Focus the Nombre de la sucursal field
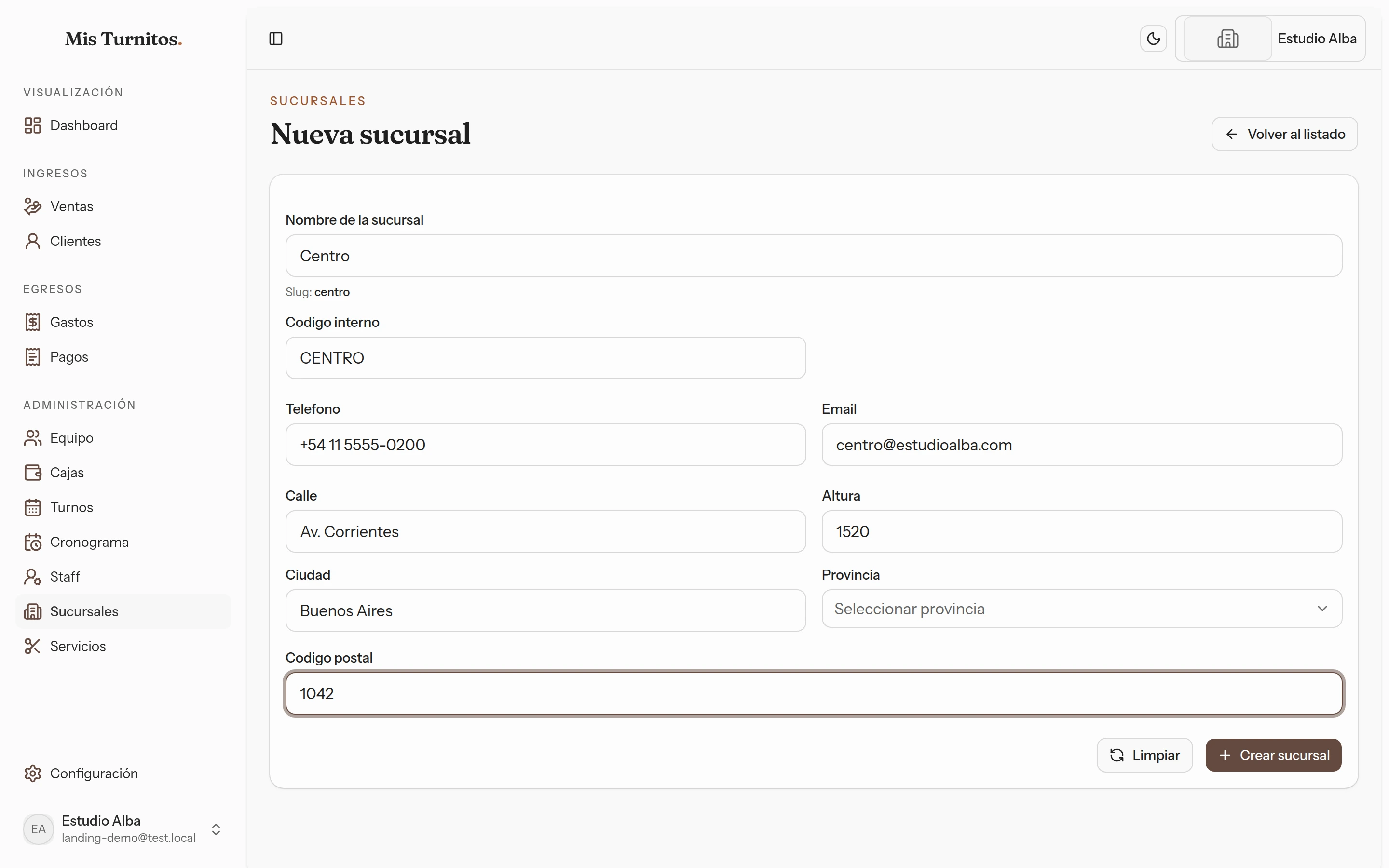The height and width of the screenshot is (868, 1389). coord(813,256)
